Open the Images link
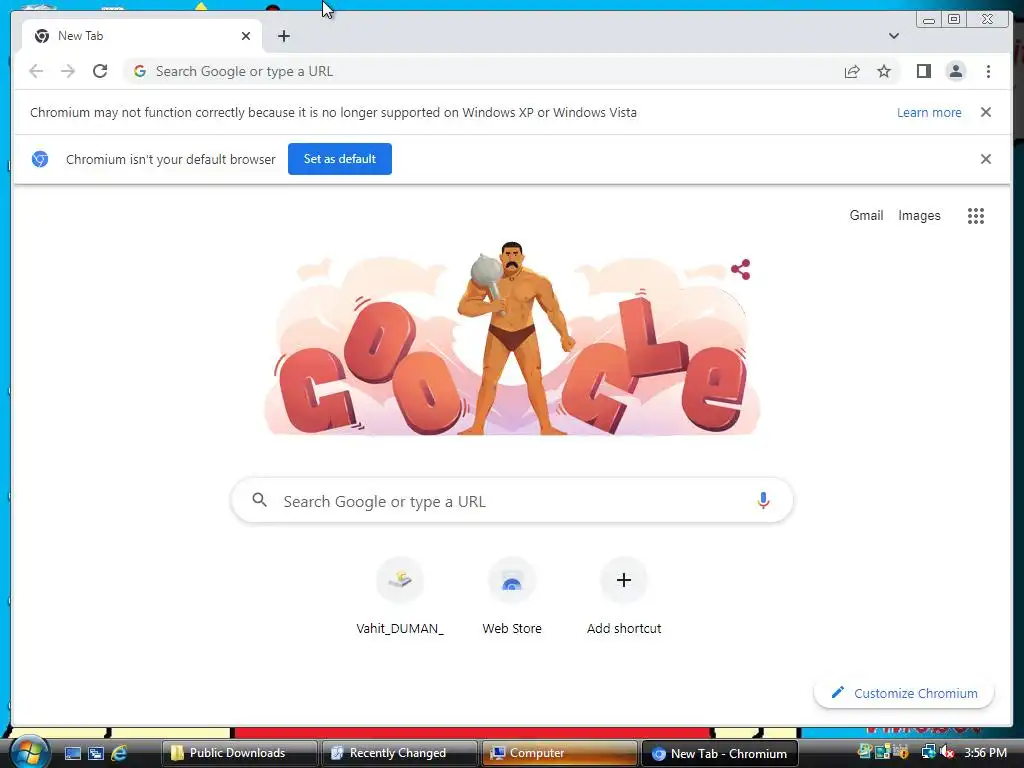1024x768 pixels. tap(919, 216)
